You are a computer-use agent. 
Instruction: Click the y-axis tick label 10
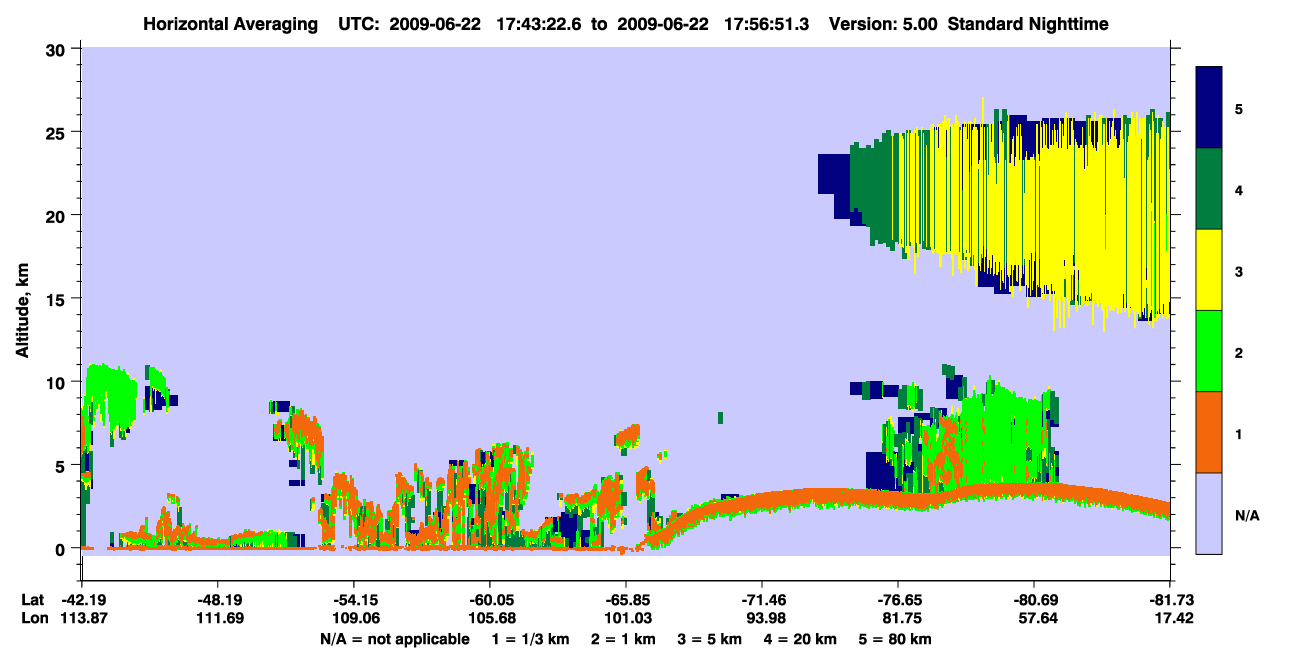pos(58,382)
